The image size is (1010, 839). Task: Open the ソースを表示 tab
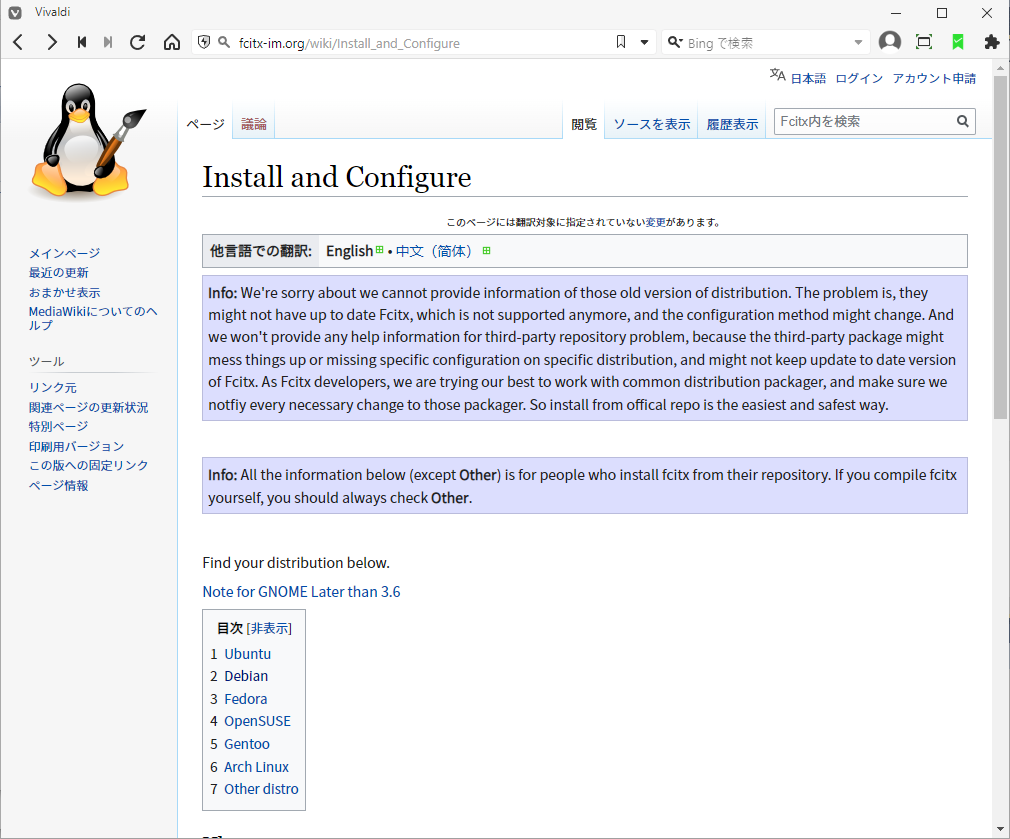coord(650,124)
